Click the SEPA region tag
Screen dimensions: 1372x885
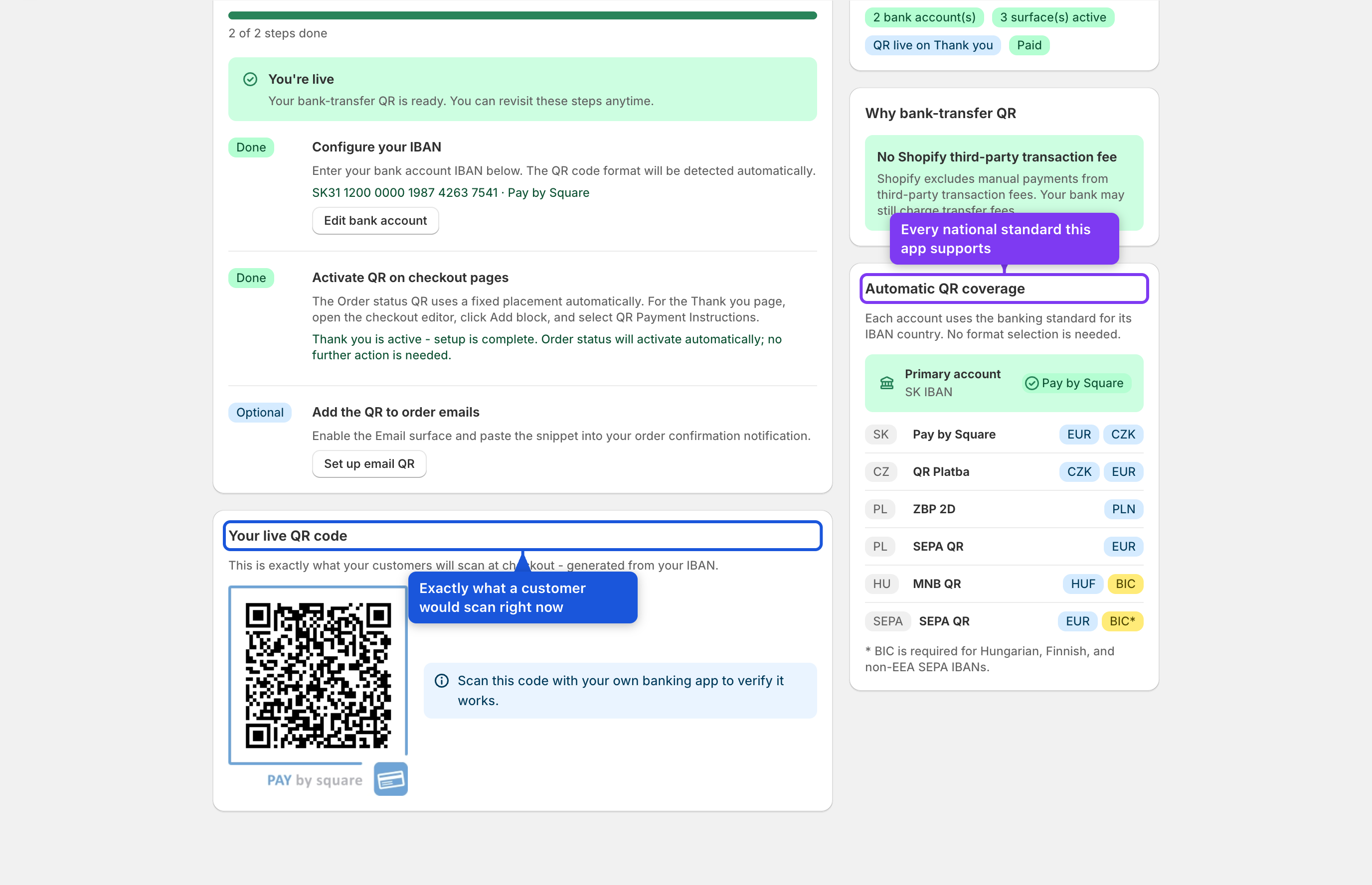pos(887,621)
